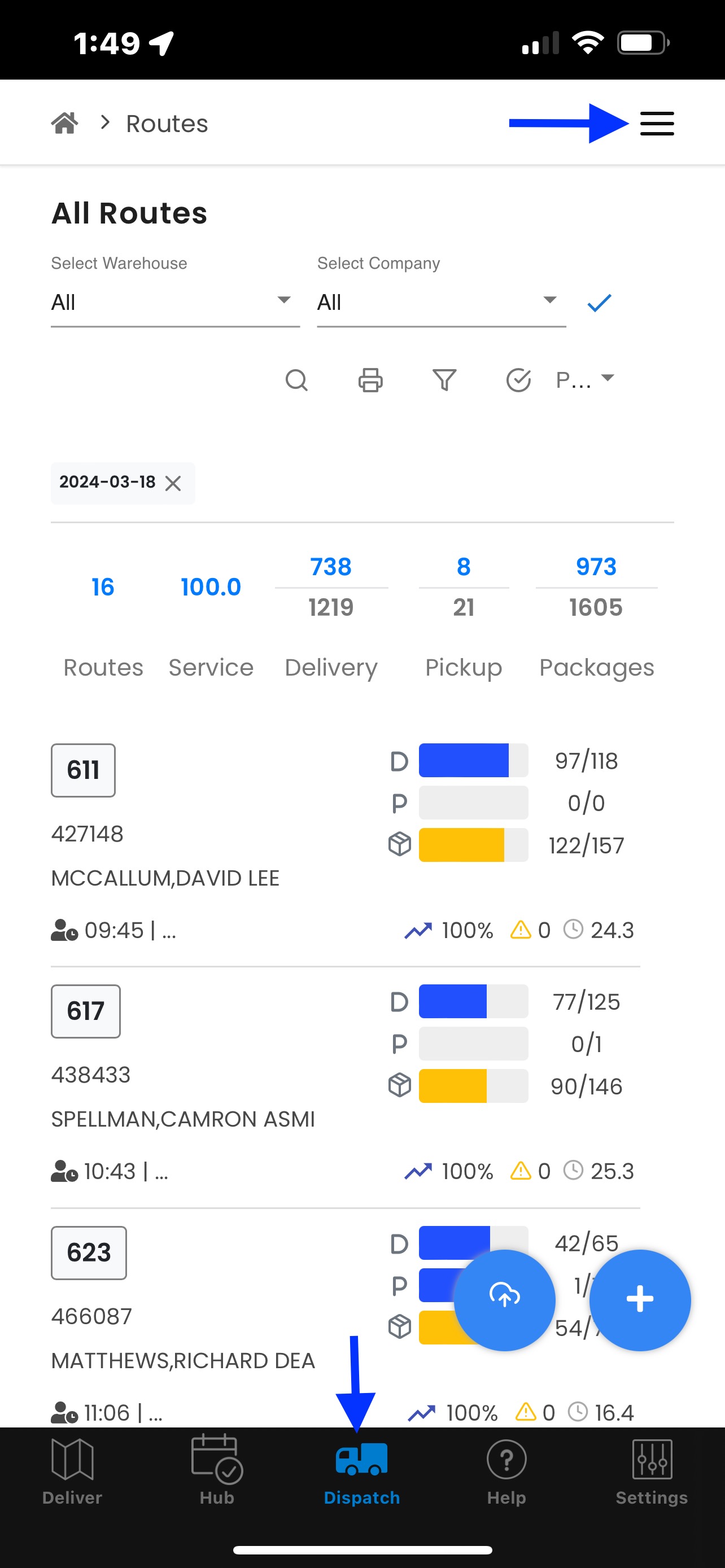The height and width of the screenshot is (1568, 725).
Task: Open route 617 badge
Action: (86, 1011)
